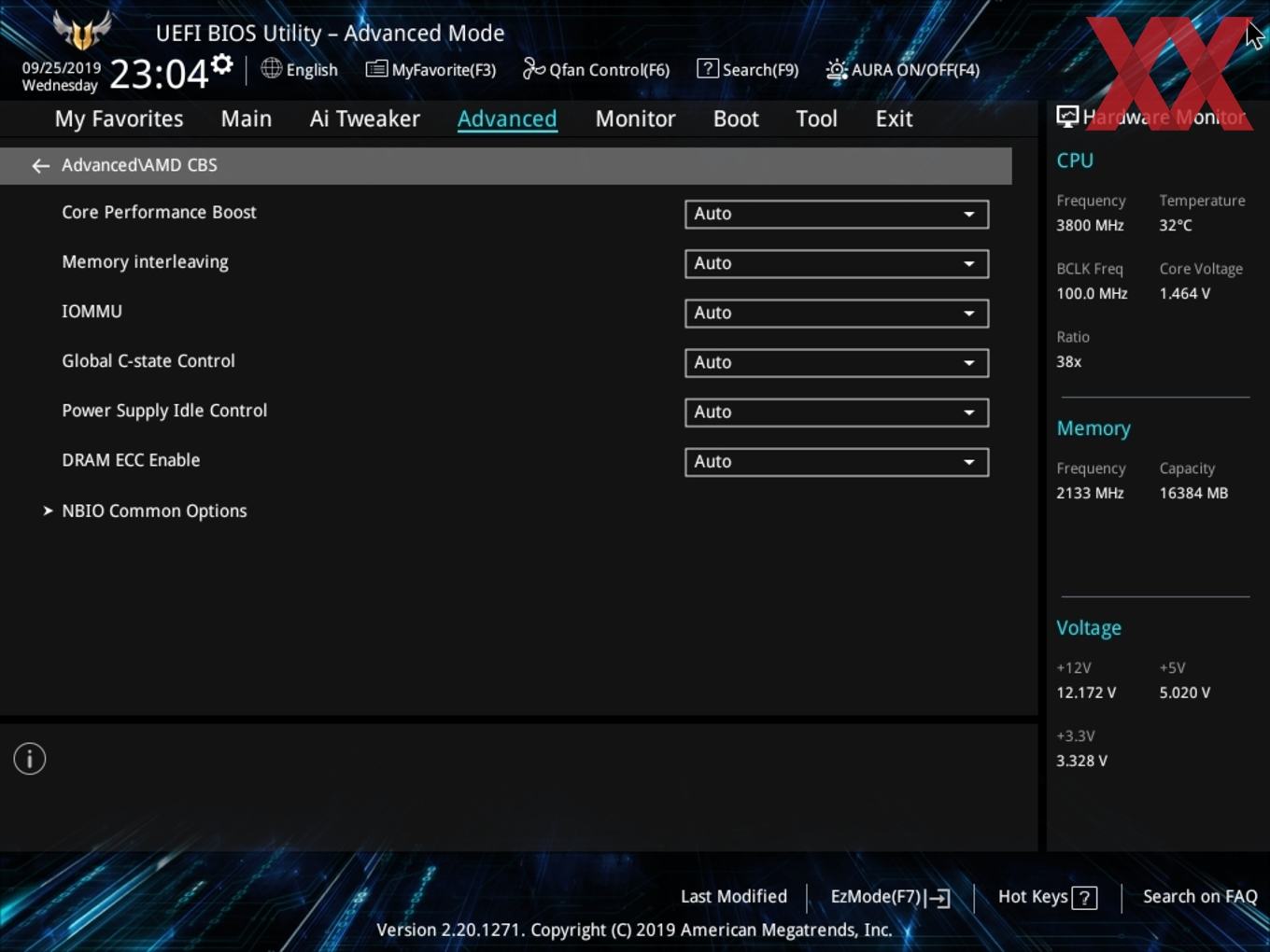
Task: Switch to EzMode(F7)
Action: point(890,897)
